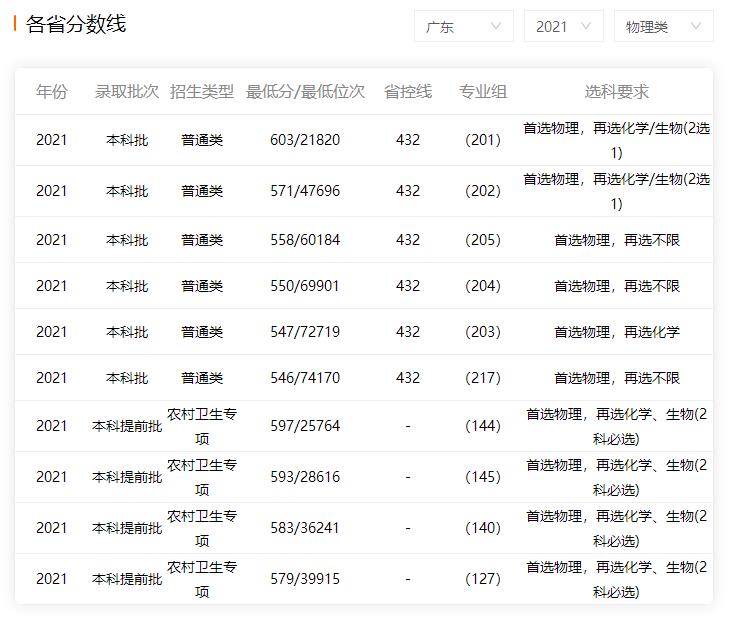Click the chevron arrow in 2021 dropdown
This screenshot has width=743, height=619.
586,27
